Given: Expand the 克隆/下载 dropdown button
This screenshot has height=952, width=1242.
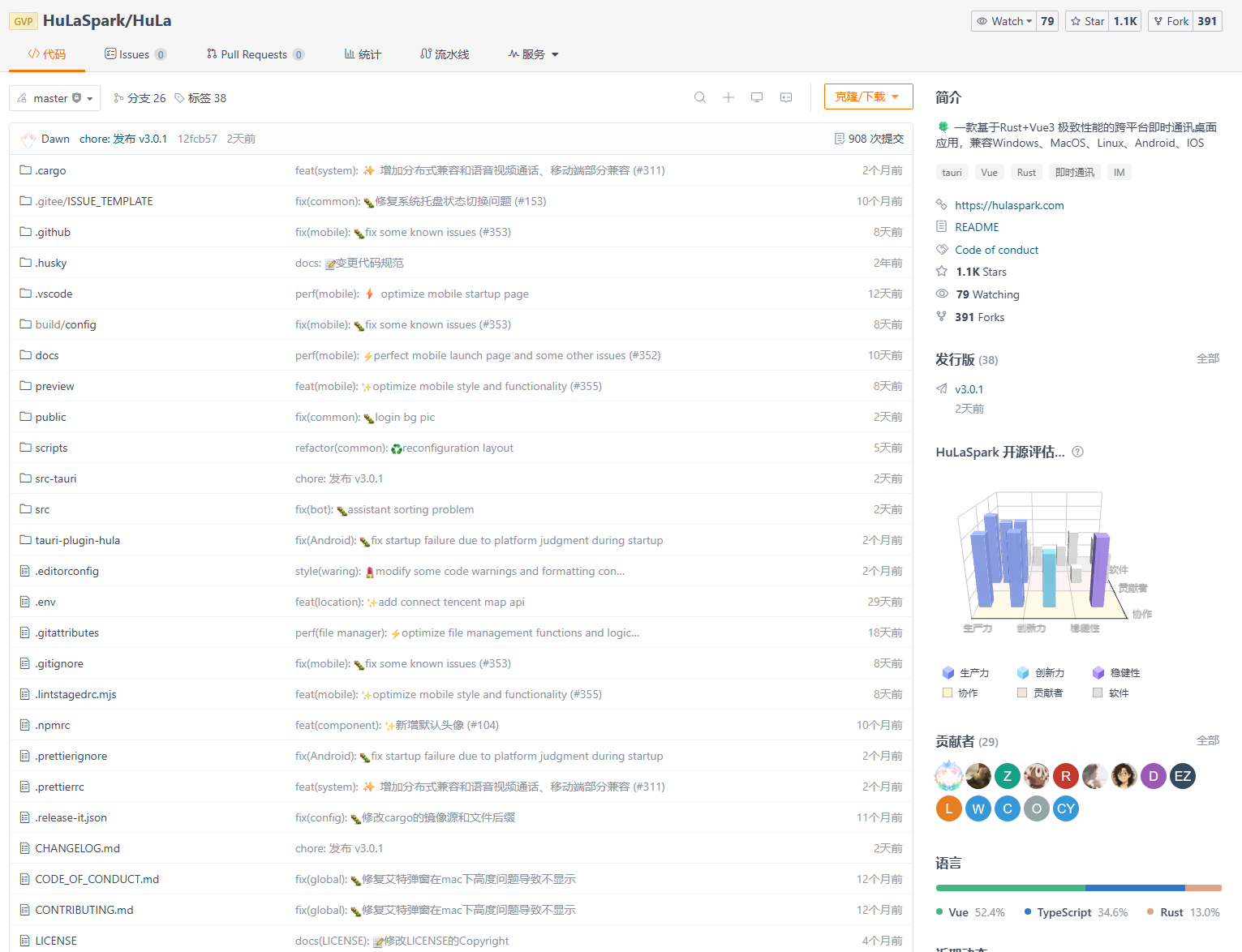Looking at the screenshot, I should (868, 96).
